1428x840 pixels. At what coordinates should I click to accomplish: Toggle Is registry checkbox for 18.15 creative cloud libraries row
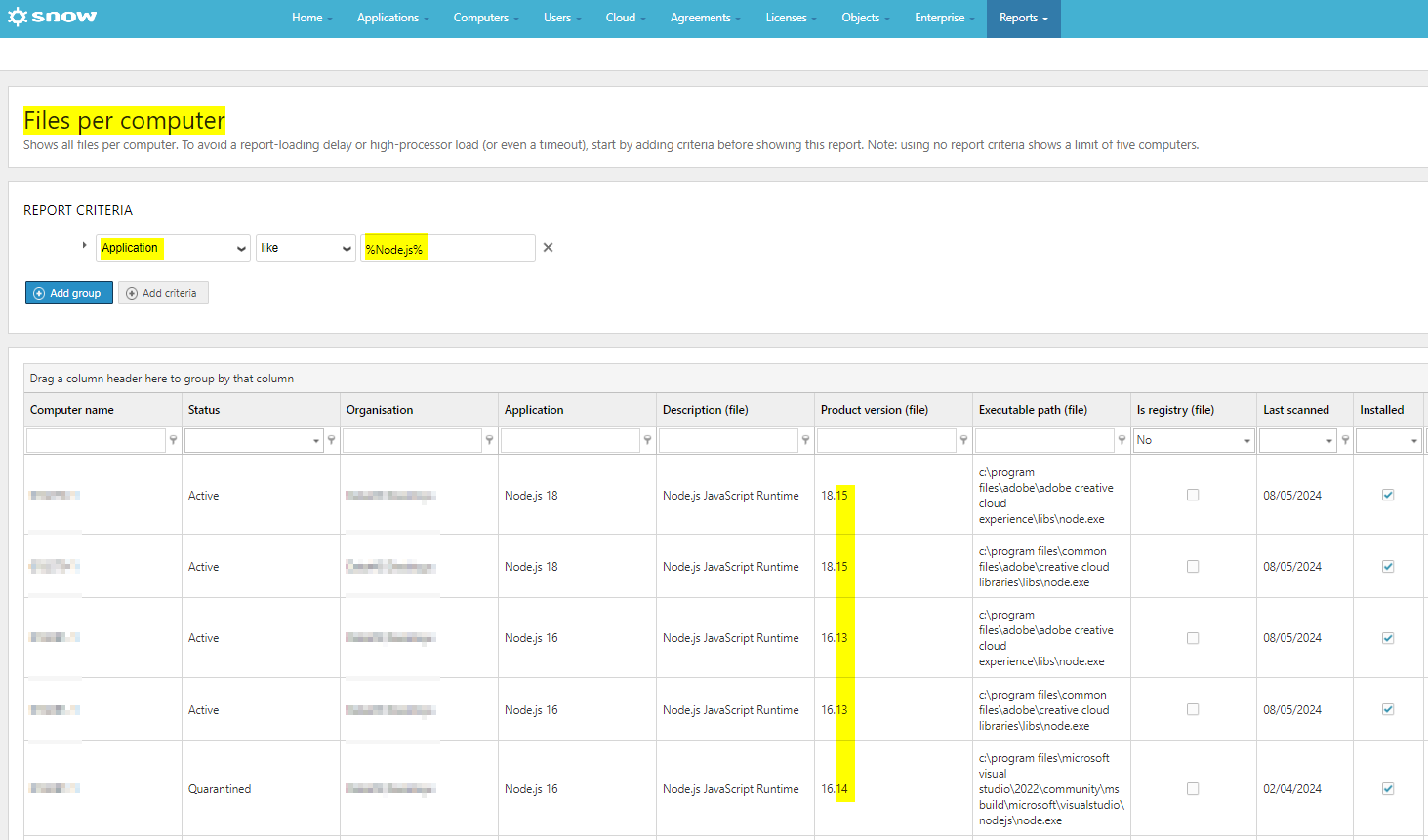[1193, 567]
